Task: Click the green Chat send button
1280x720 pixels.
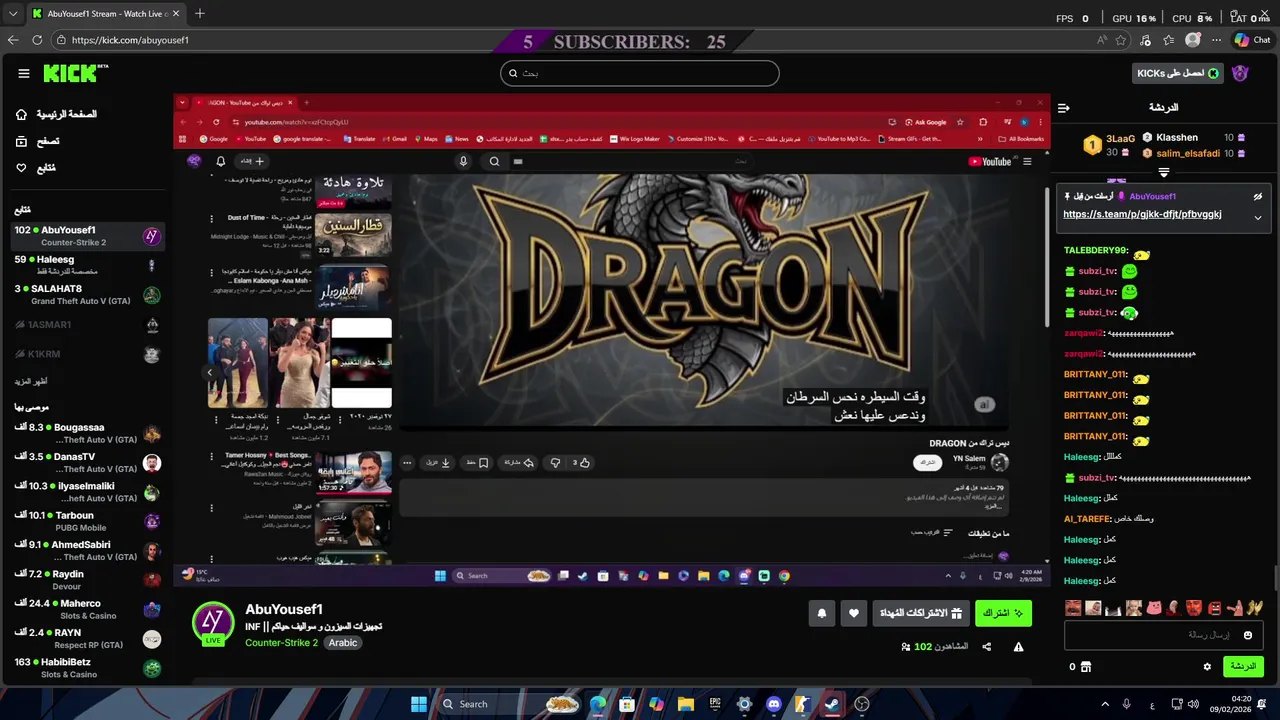Action: click(x=1243, y=666)
